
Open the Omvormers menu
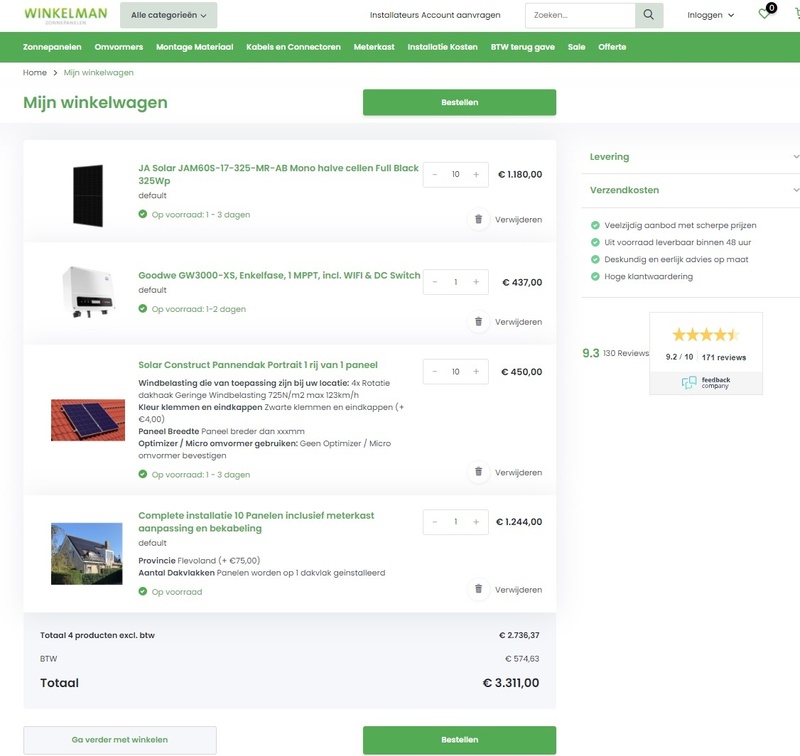coord(119,47)
